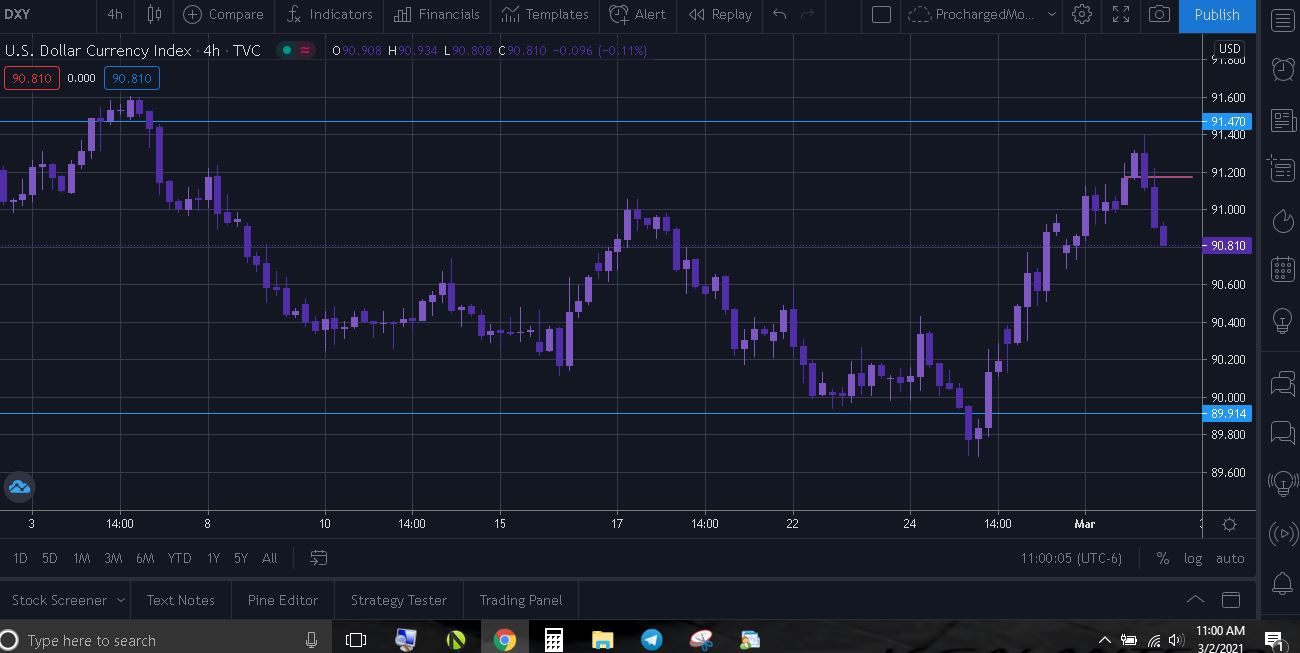Click the red 90.810 sell button
This screenshot has width=1300, height=653.
point(31,78)
